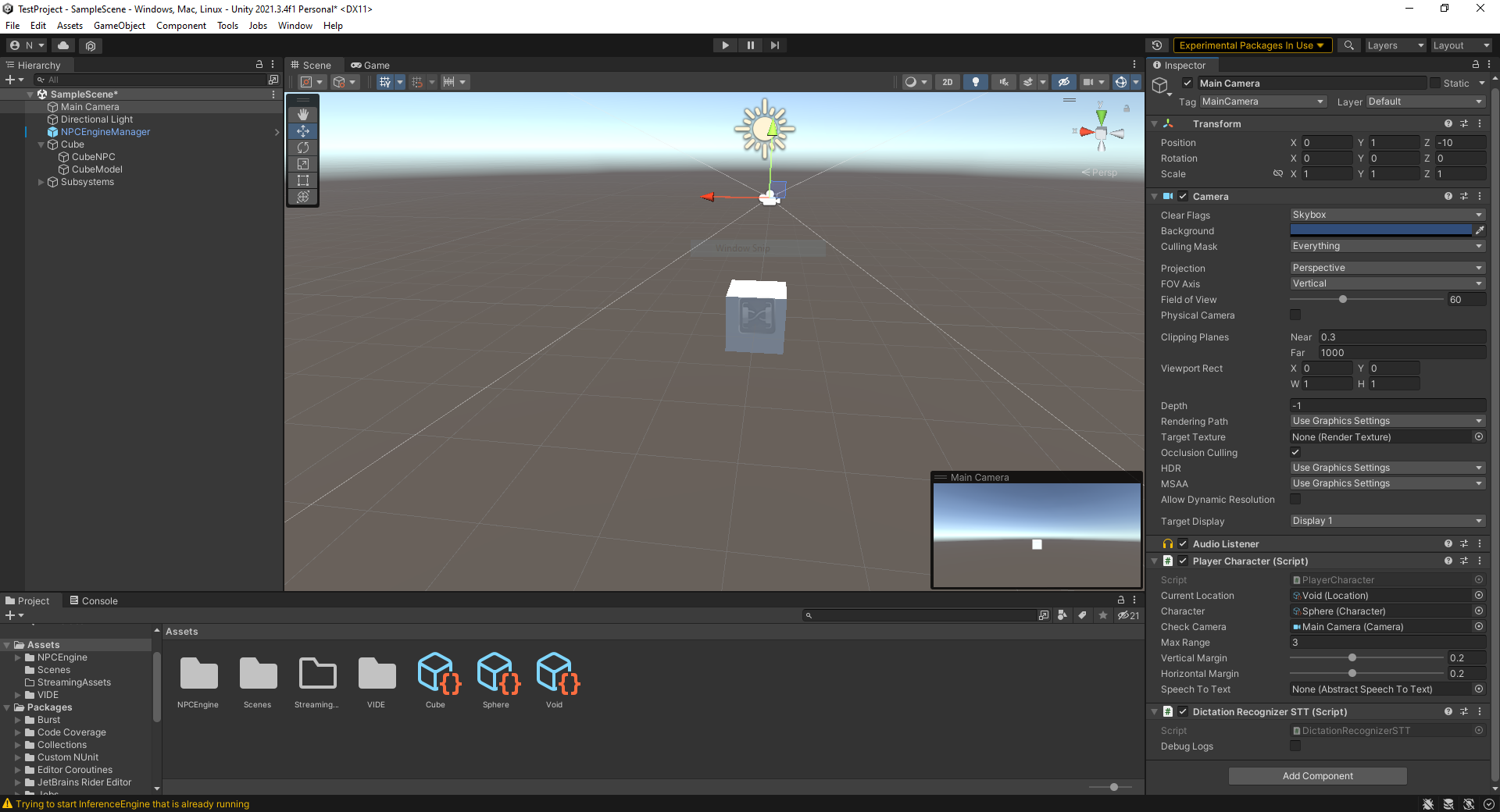
Task: Select the Rect tool
Action: 303,180
